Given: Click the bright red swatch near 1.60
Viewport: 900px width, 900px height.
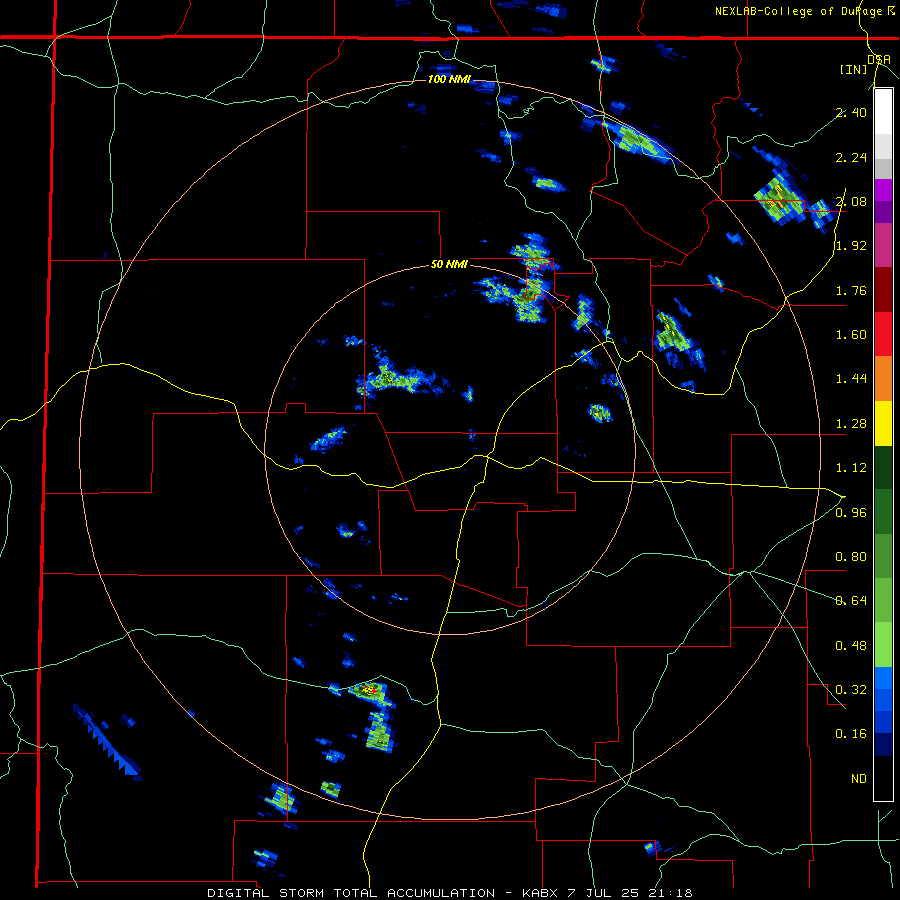Looking at the screenshot, I should coord(883,334).
